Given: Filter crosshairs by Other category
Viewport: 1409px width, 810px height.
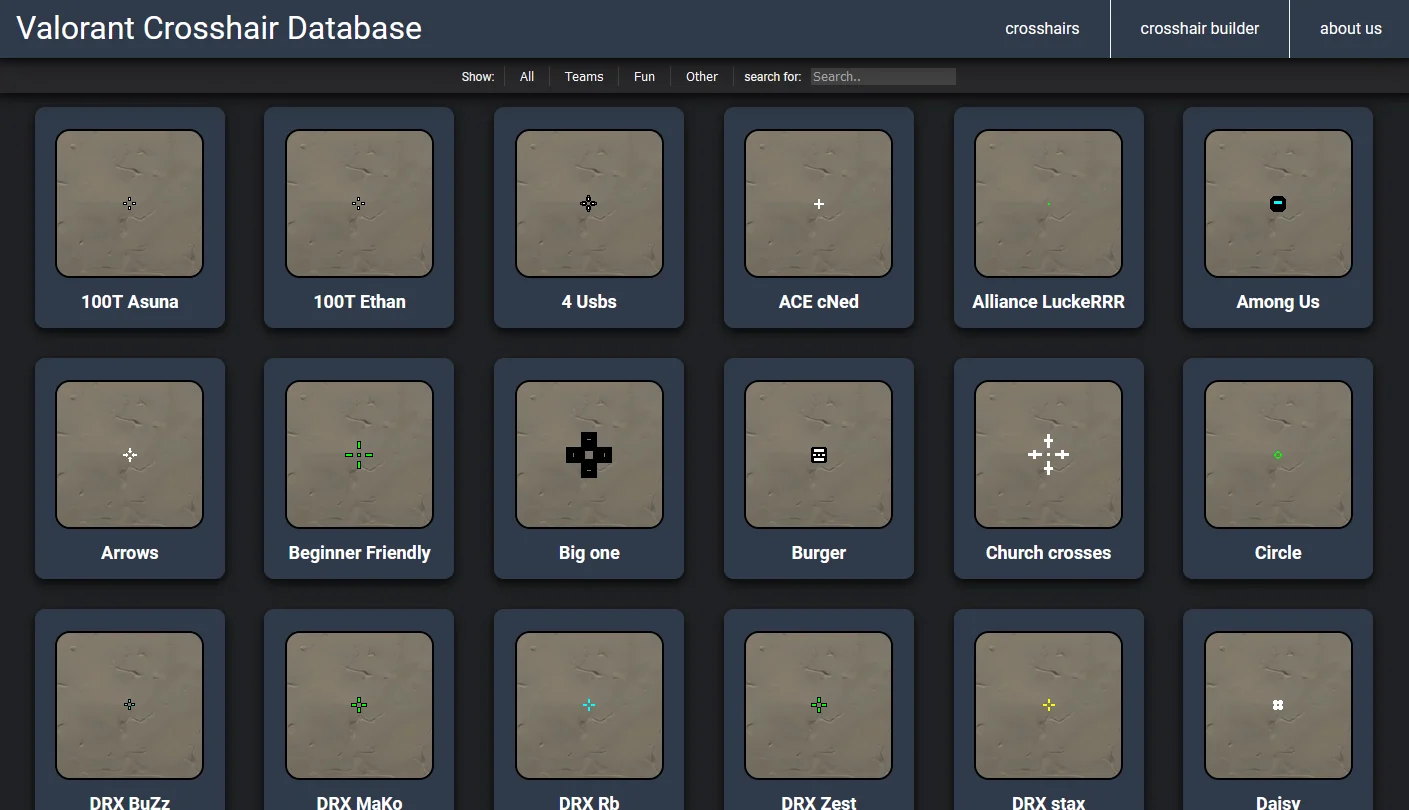Looking at the screenshot, I should tap(701, 76).
